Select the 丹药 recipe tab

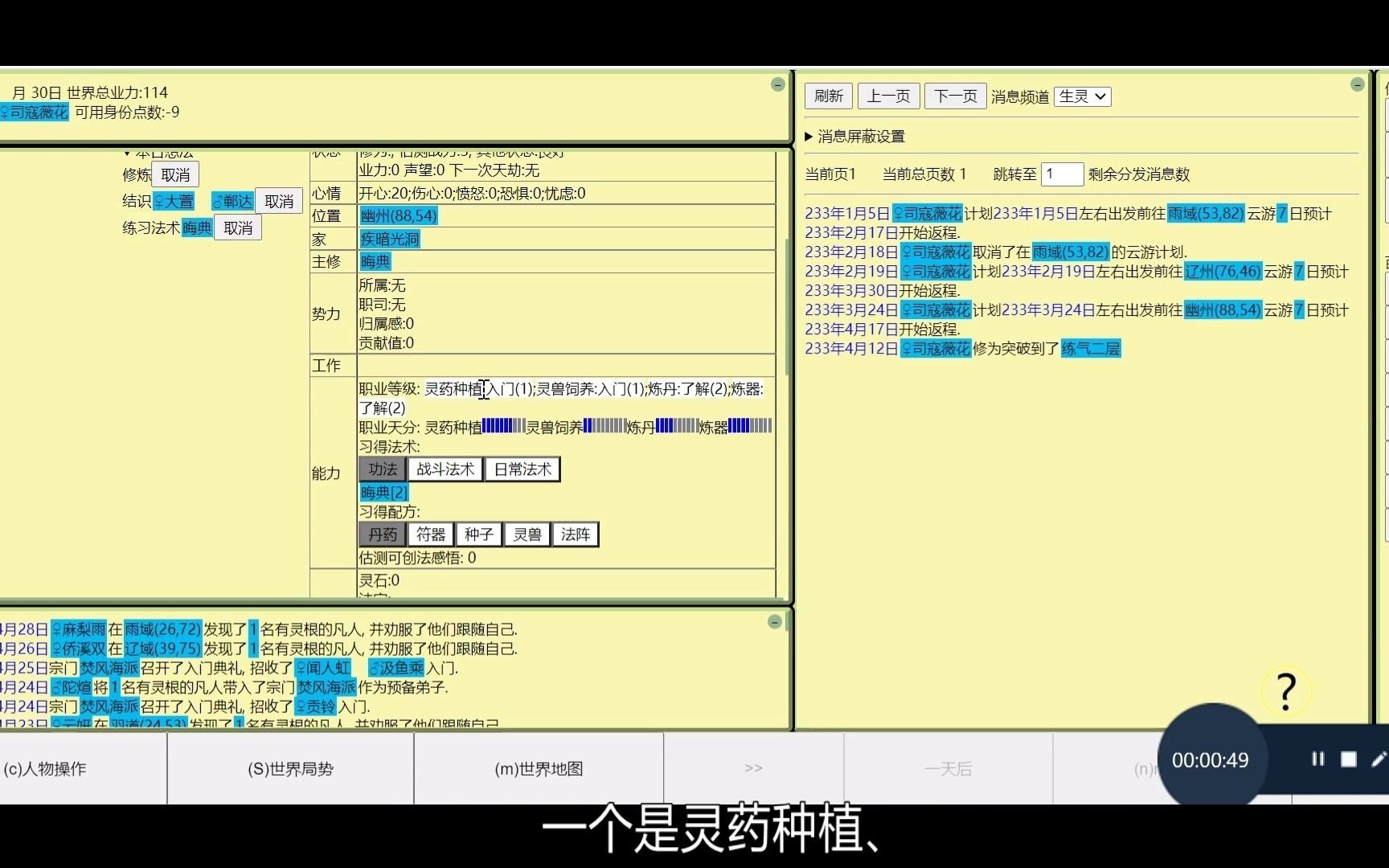click(383, 534)
